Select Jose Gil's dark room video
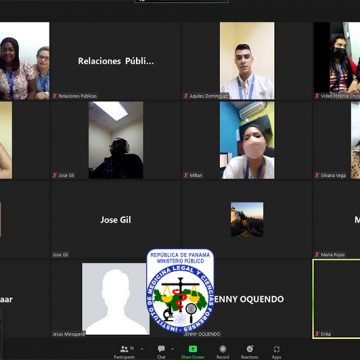The image size is (360, 360). click(x=116, y=140)
